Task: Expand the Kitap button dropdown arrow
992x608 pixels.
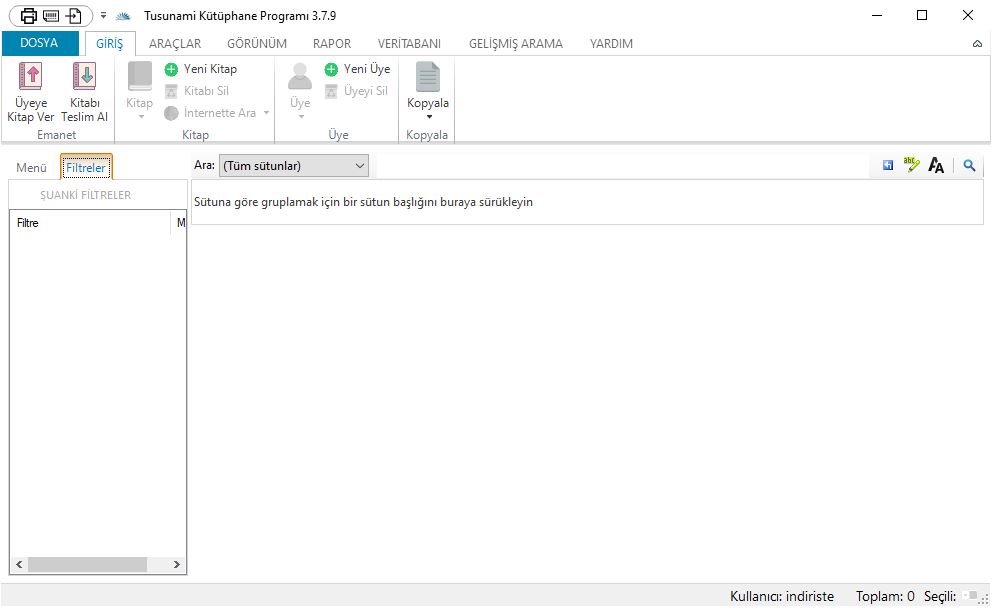Action: point(141,116)
